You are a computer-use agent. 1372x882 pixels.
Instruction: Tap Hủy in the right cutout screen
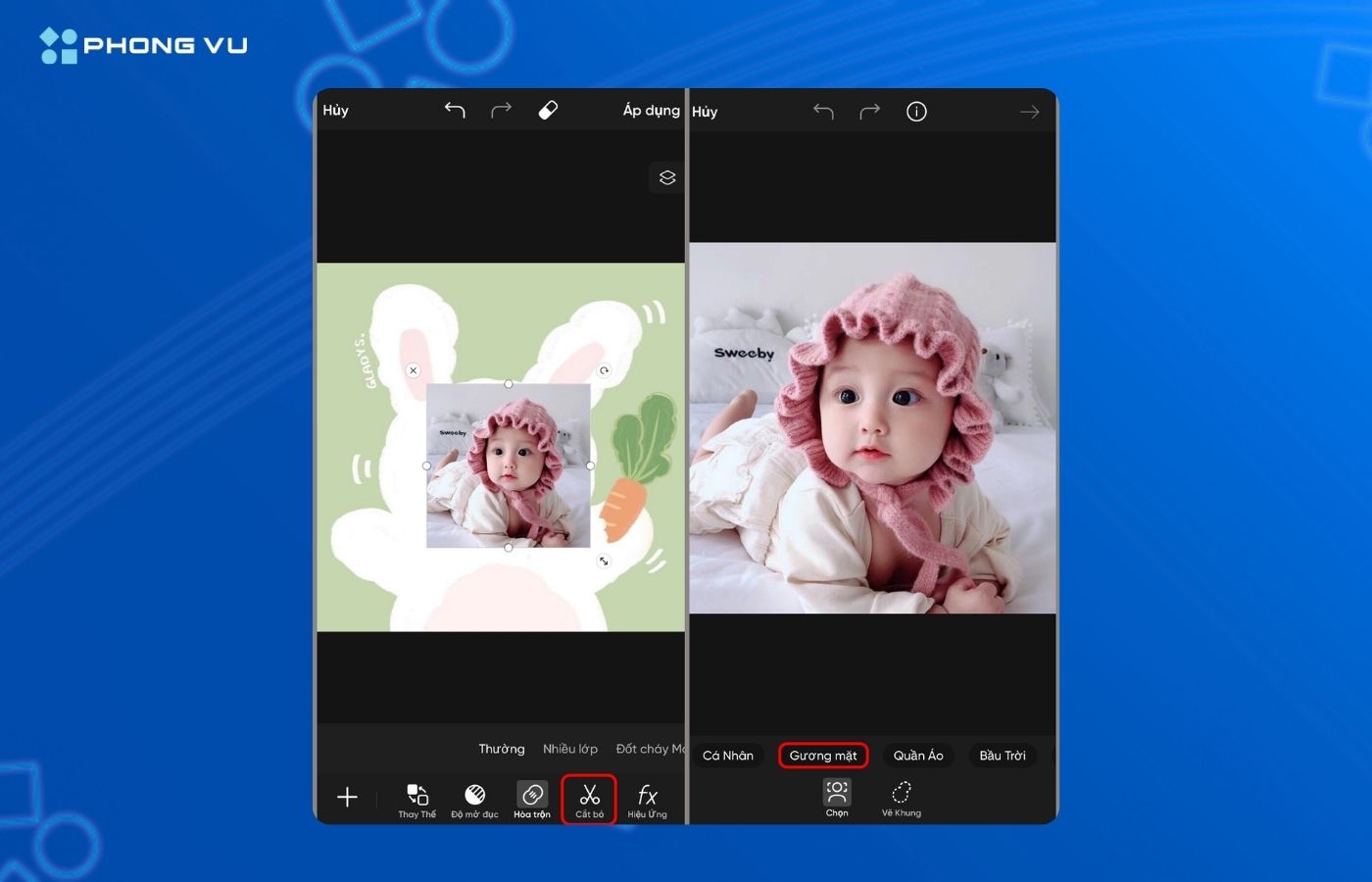pyautogui.click(x=705, y=112)
